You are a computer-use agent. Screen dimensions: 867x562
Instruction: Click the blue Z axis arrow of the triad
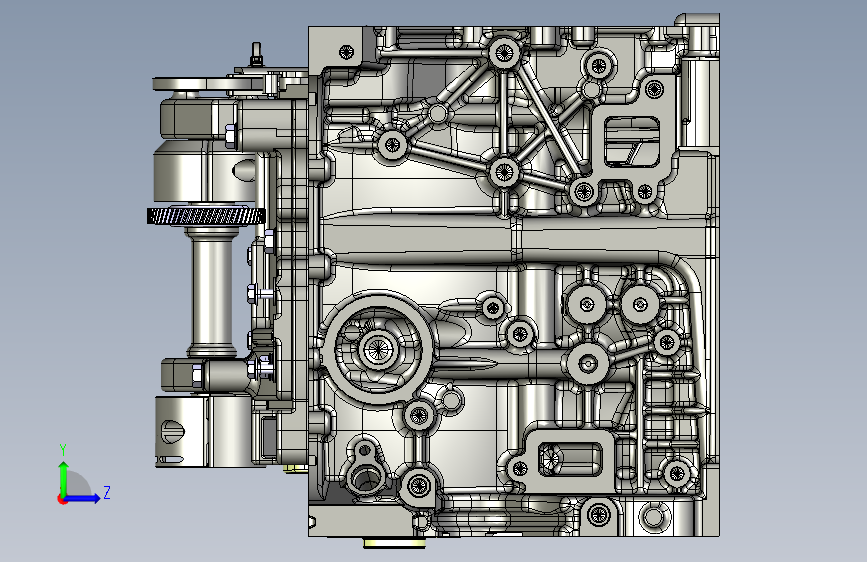(x=83, y=498)
